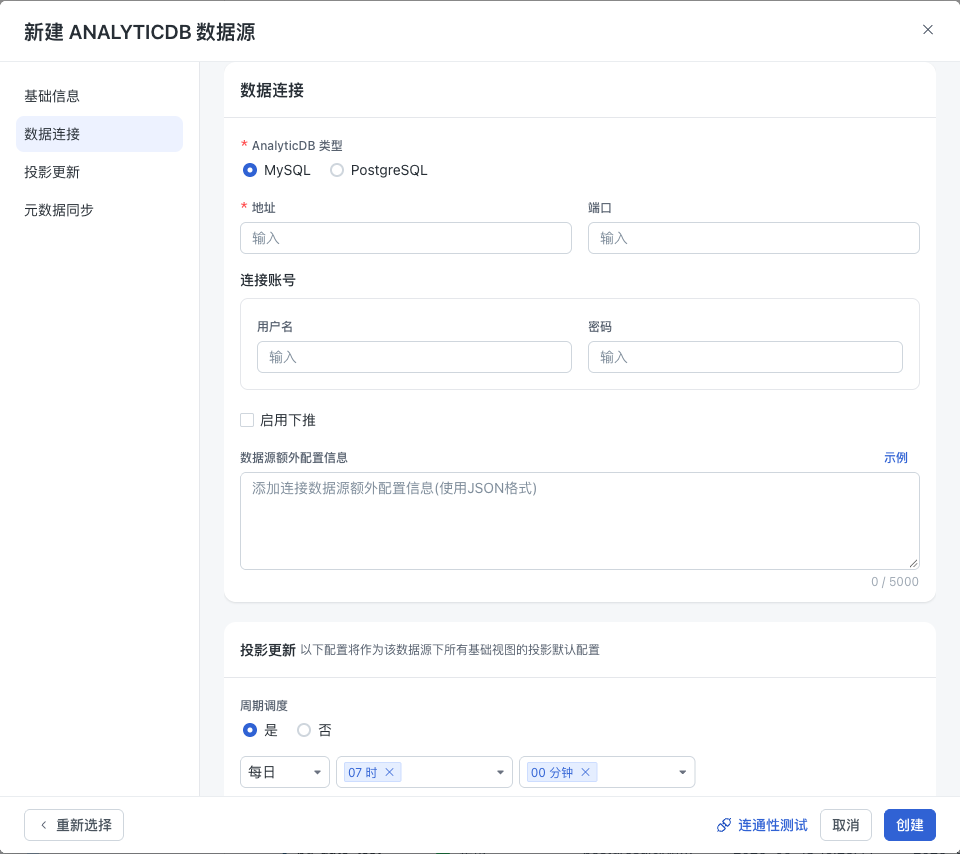The image size is (960, 854).
Task: Open the 示例 link
Action: (895, 457)
